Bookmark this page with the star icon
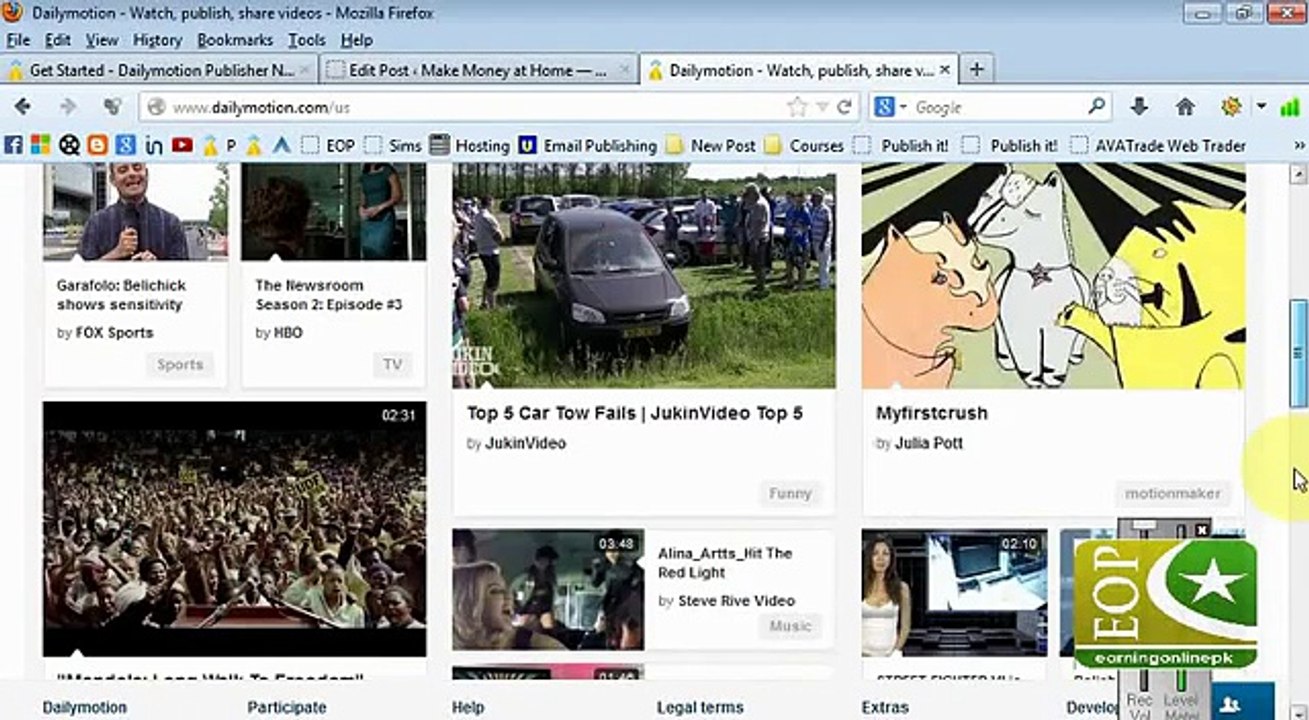The image size is (1309, 720). tap(797, 107)
